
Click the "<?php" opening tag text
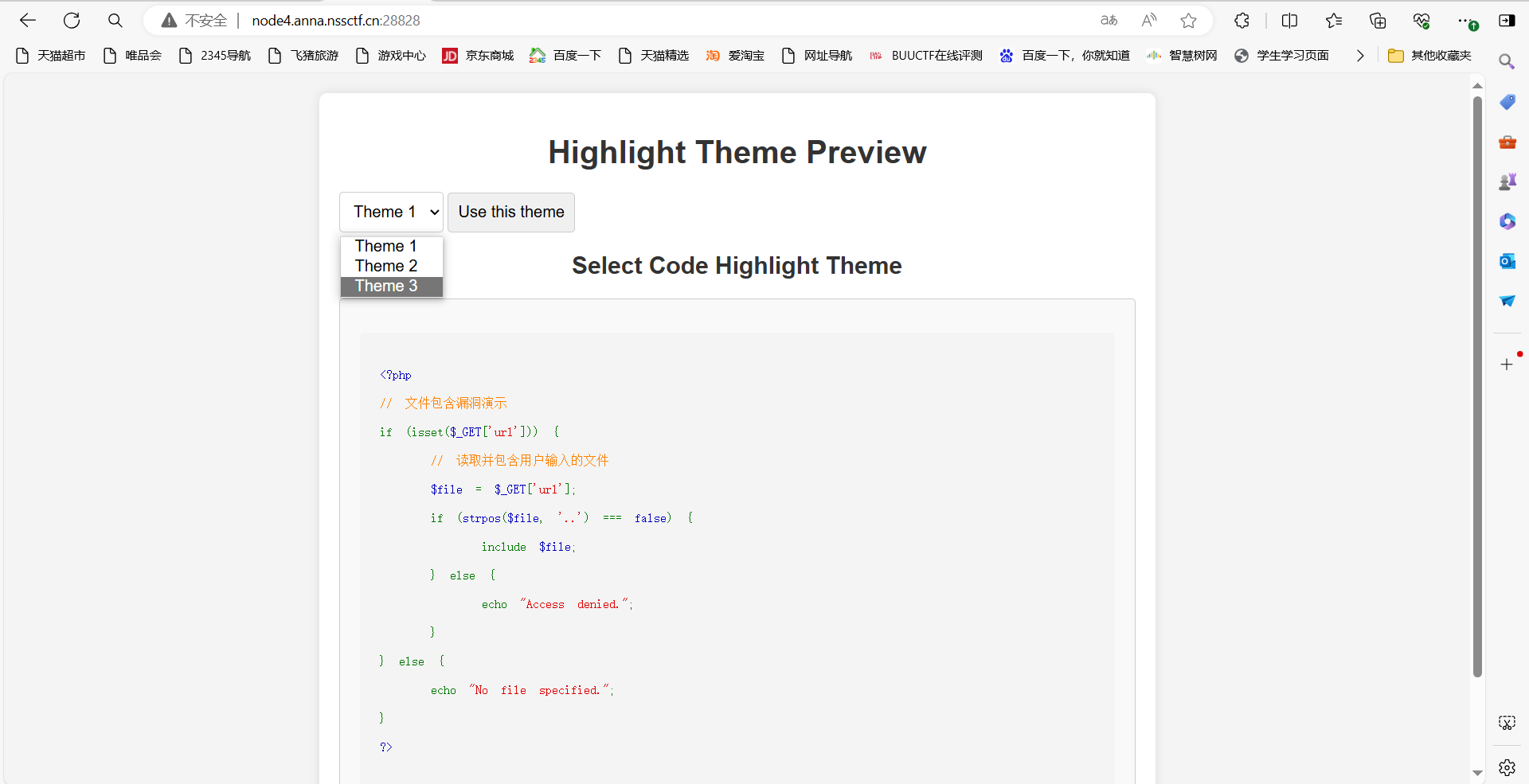(x=396, y=375)
